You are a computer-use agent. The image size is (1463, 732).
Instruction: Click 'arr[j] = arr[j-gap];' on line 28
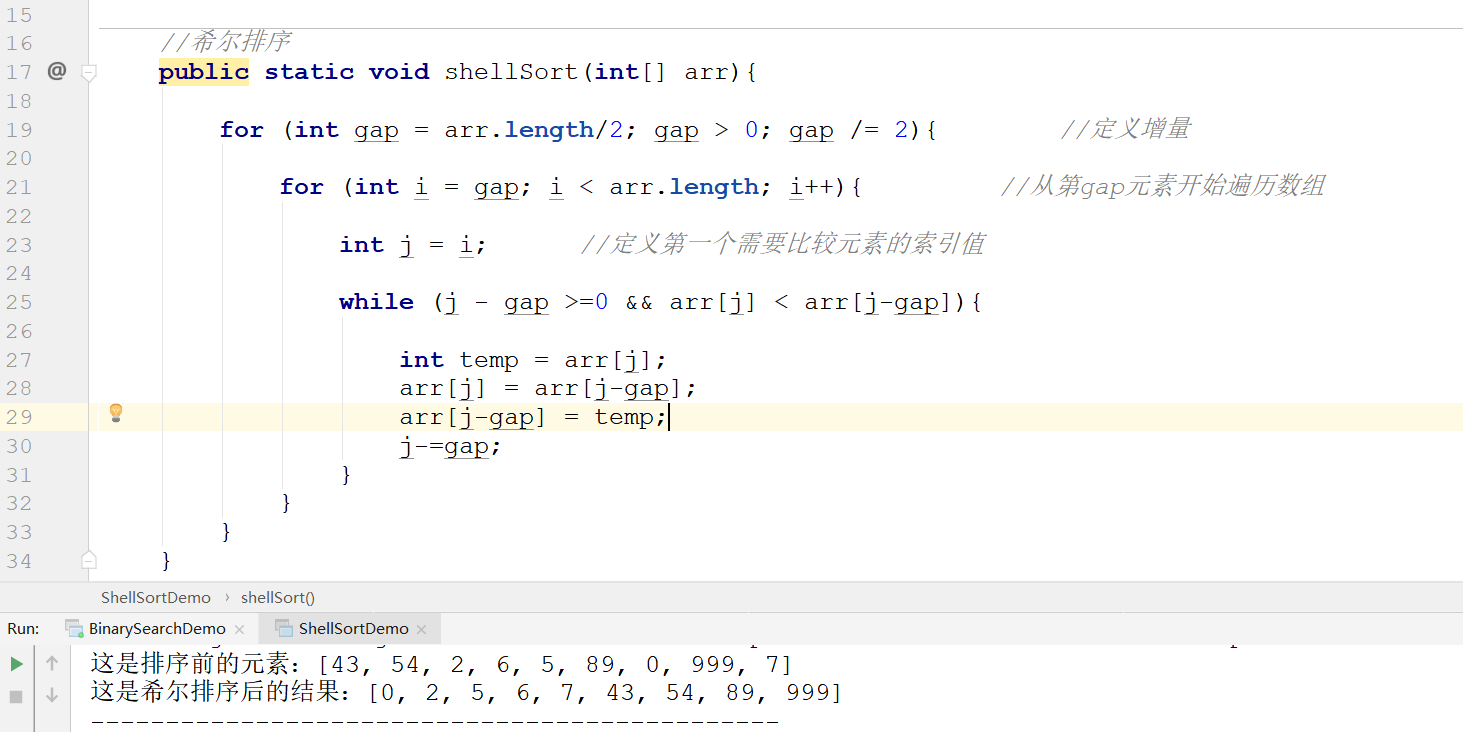tap(548, 388)
